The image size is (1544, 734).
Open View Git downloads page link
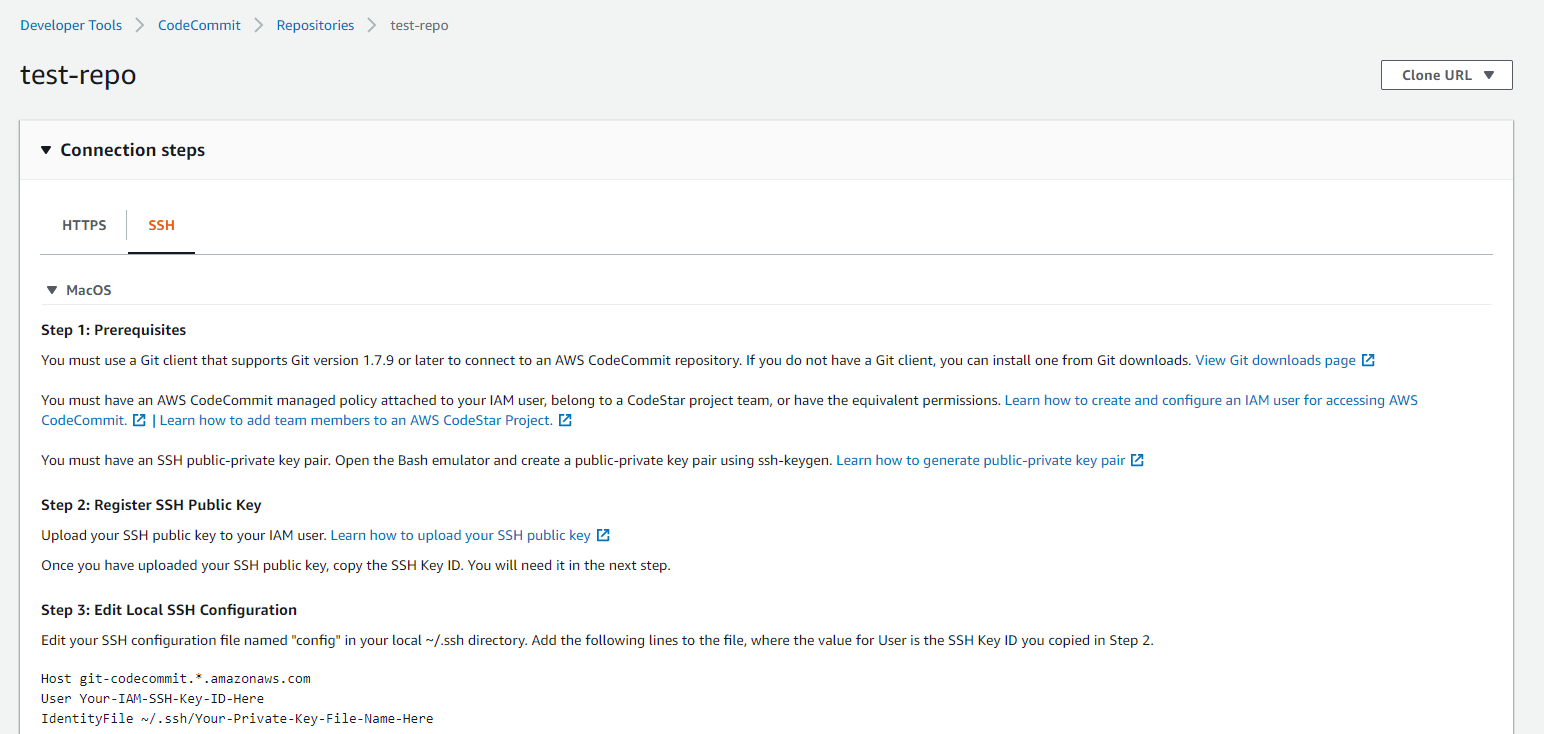point(1275,360)
